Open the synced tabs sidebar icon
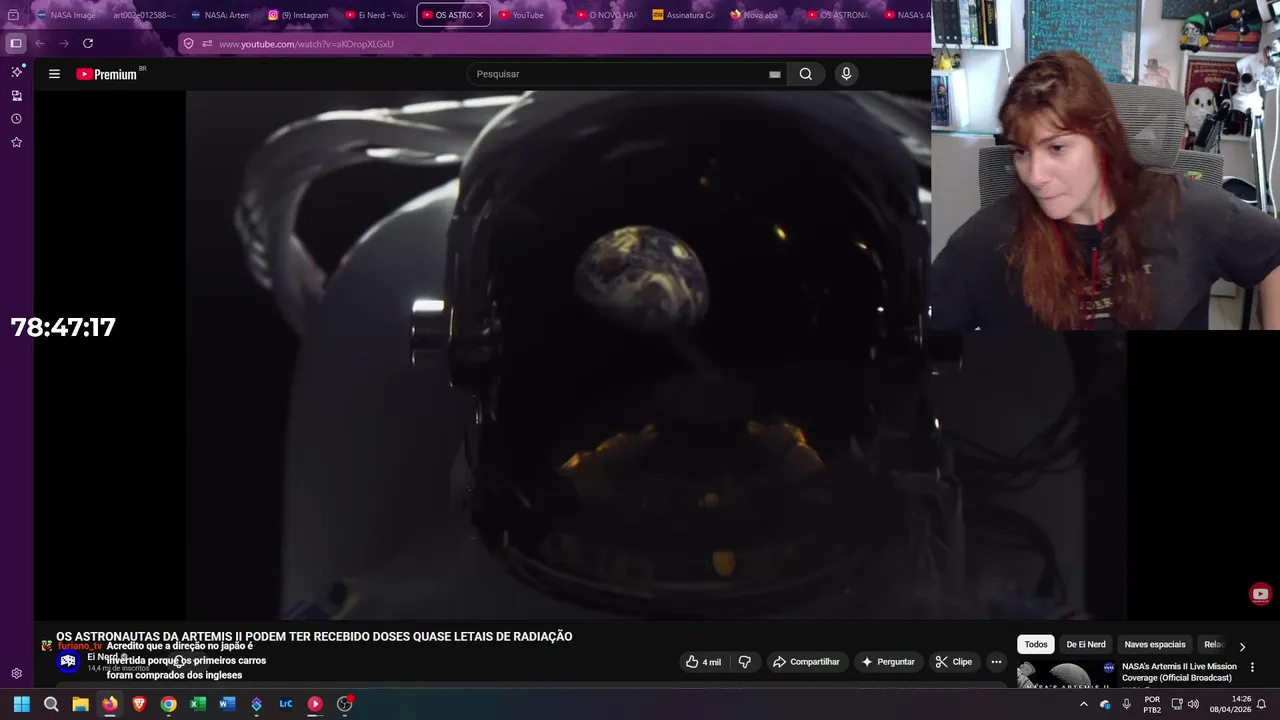 point(16,96)
